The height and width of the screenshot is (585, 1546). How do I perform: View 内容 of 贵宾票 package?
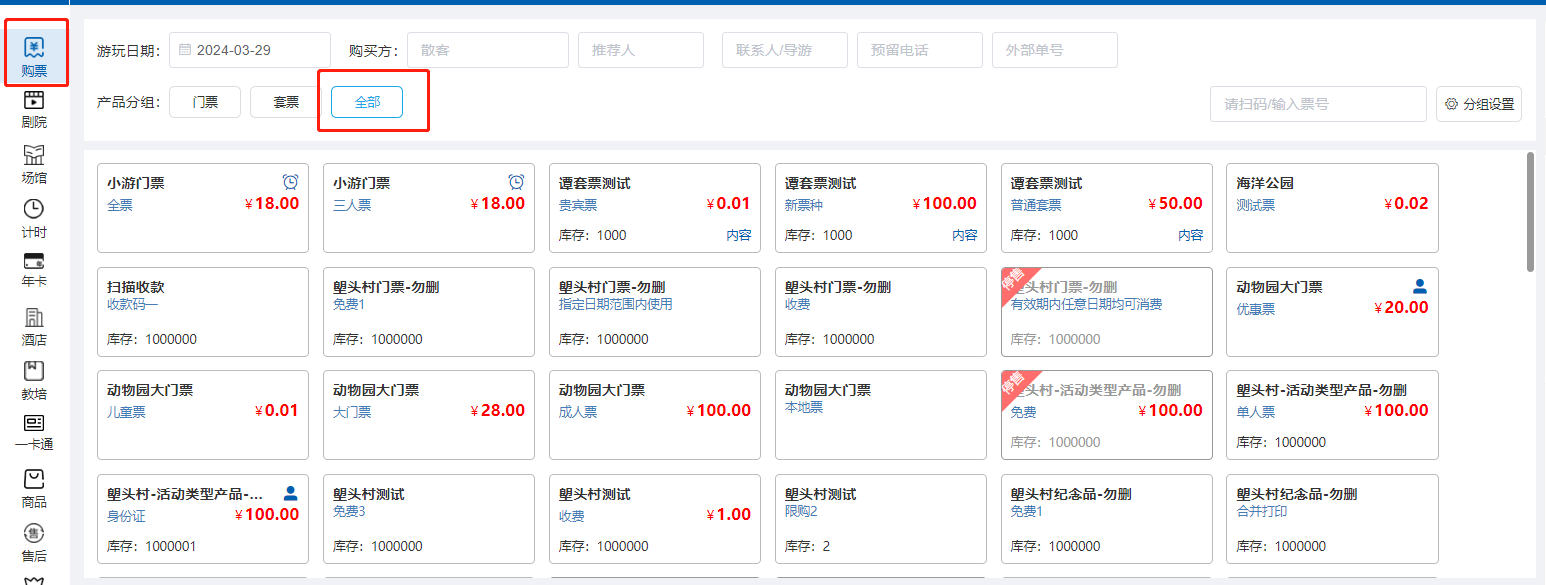pyautogui.click(x=739, y=235)
